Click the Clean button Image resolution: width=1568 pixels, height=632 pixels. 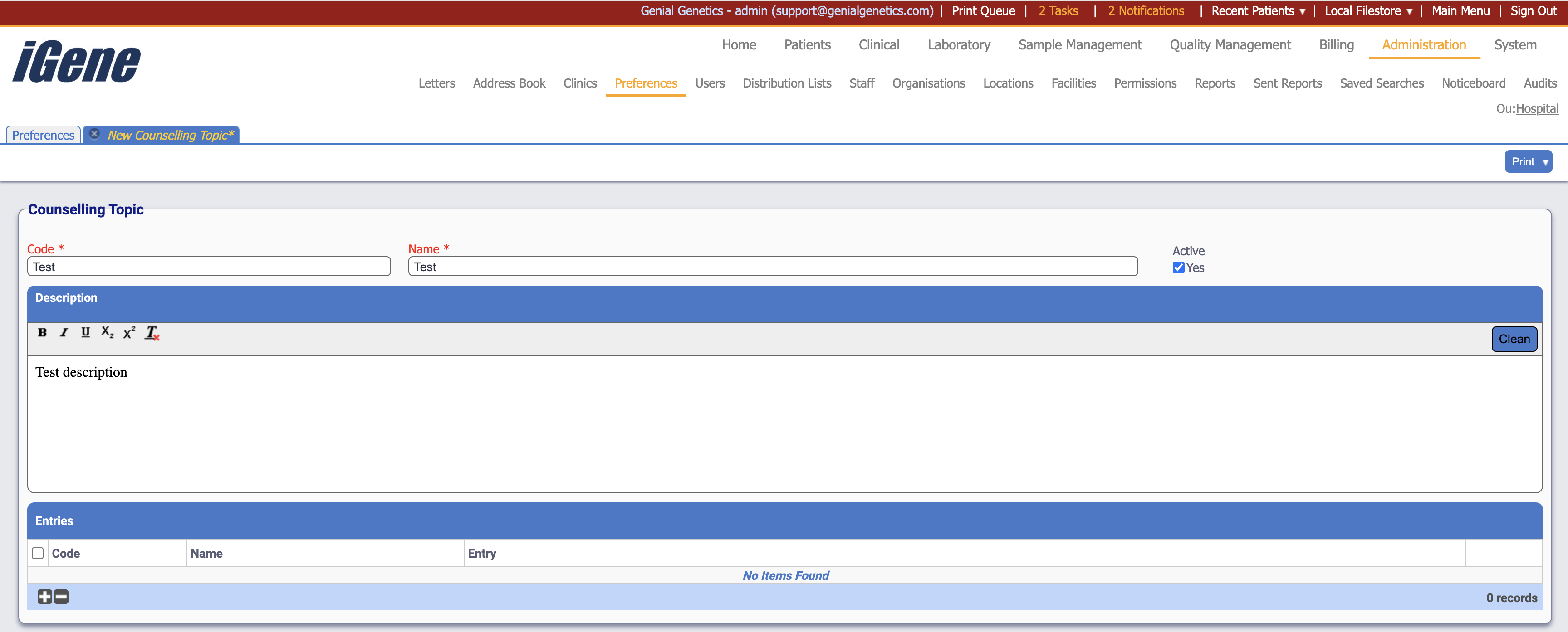1513,340
